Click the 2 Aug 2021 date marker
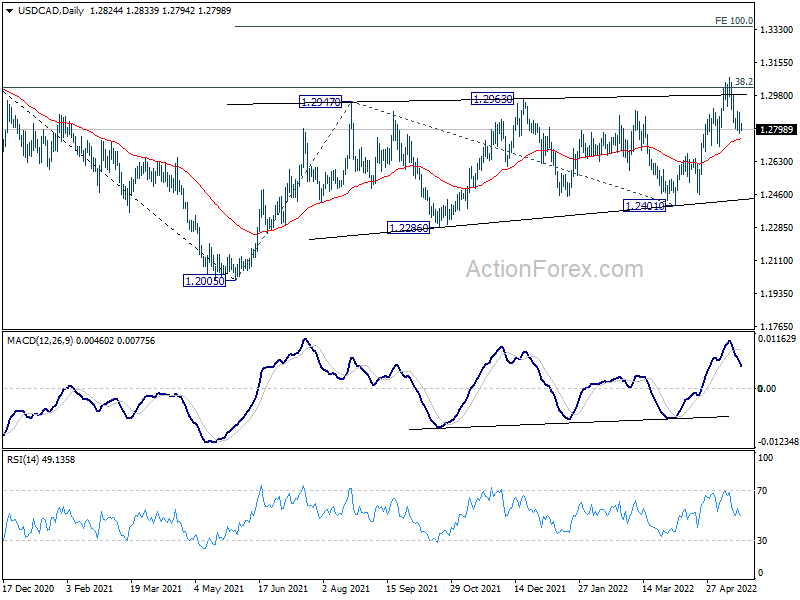The height and width of the screenshot is (600, 800). (x=349, y=590)
